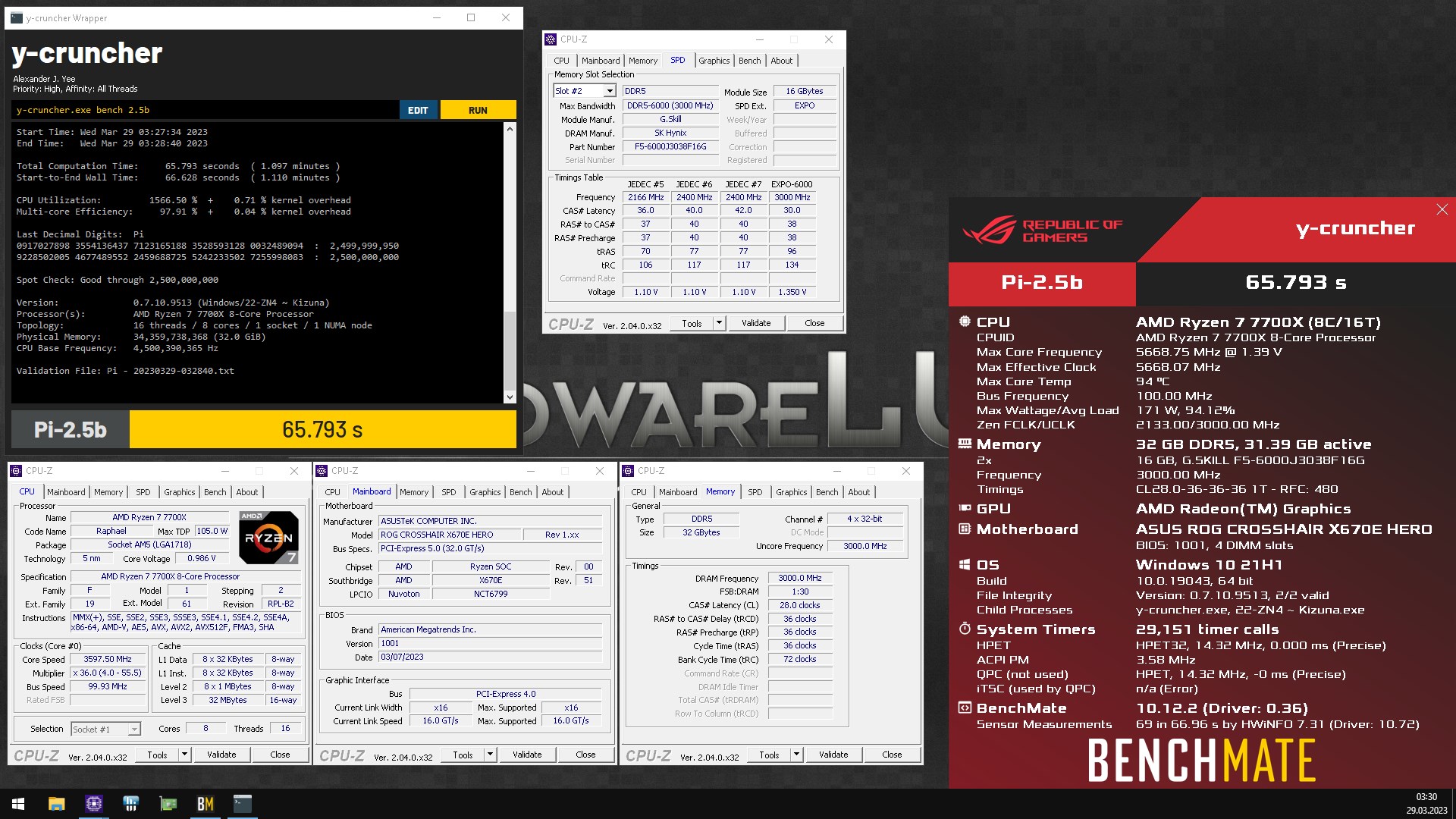Open File Explorer from the taskbar
Image resolution: width=1456 pixels, height=819 pixels.
click(56, 804)
